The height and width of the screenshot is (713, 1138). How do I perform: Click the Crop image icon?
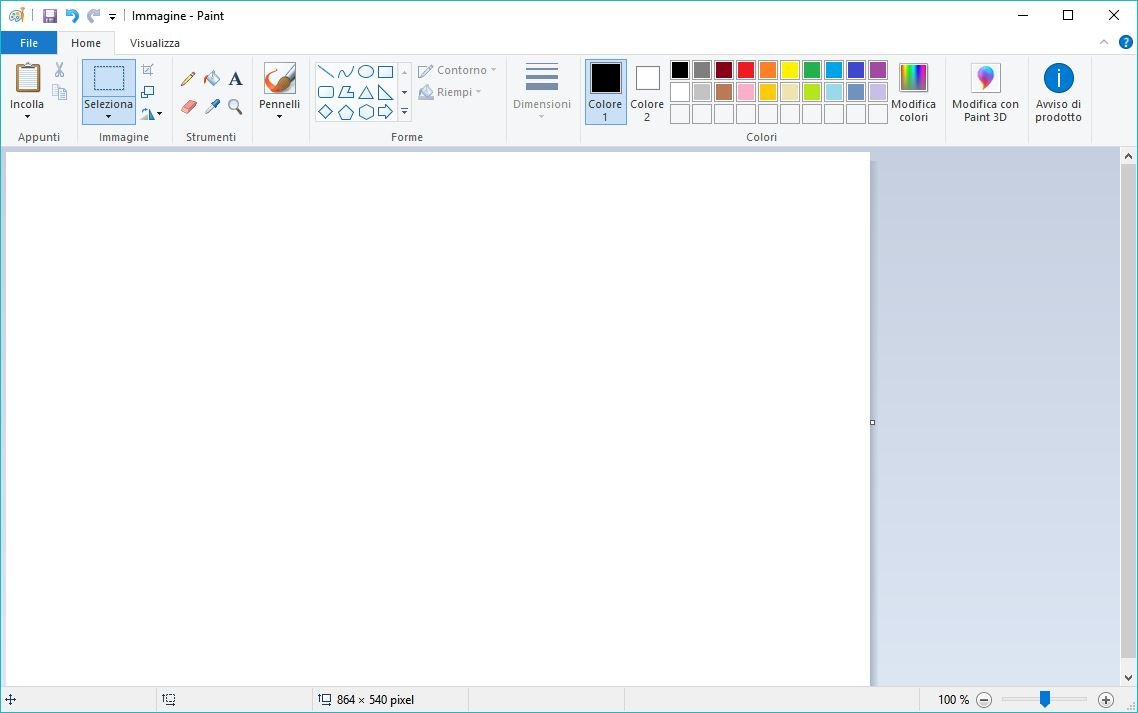tap(148, 70)
